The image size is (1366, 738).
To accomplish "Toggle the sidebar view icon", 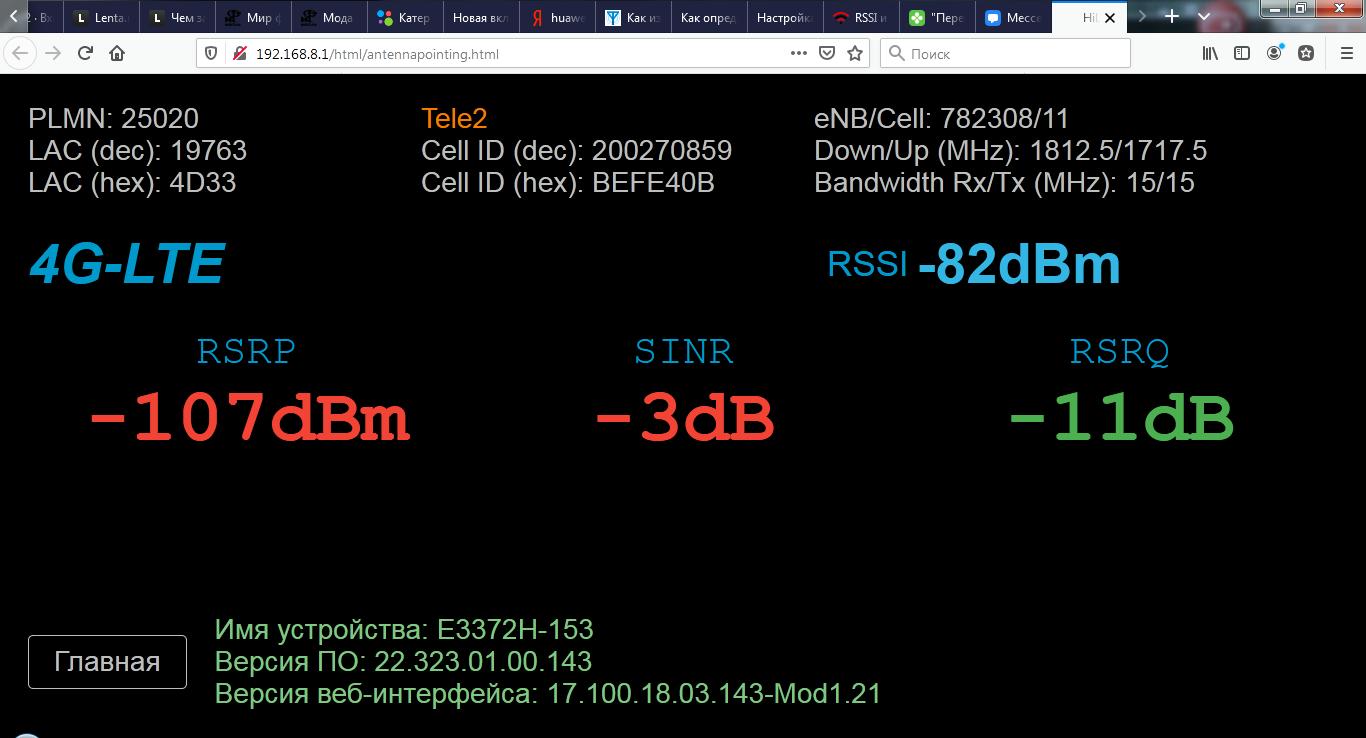I will tap(1242, 54).
